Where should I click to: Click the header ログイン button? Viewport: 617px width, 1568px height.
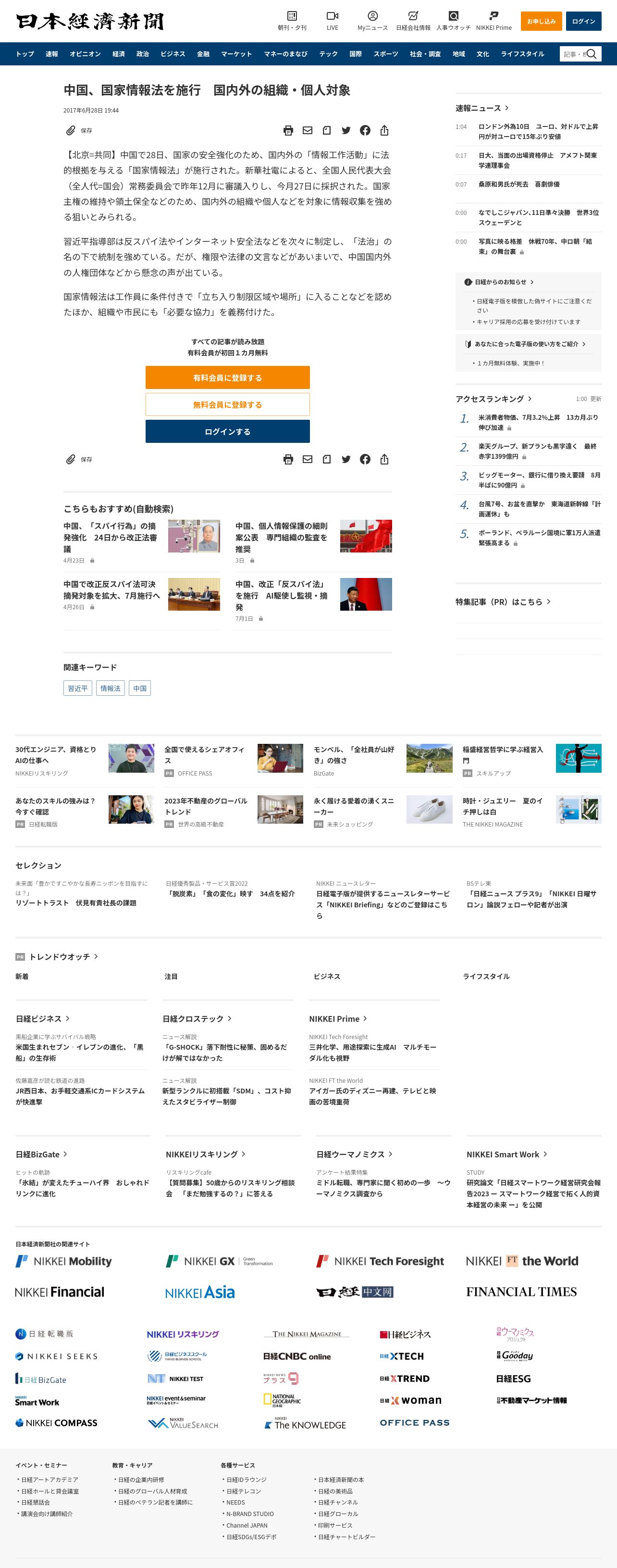(x=583, y=21)
